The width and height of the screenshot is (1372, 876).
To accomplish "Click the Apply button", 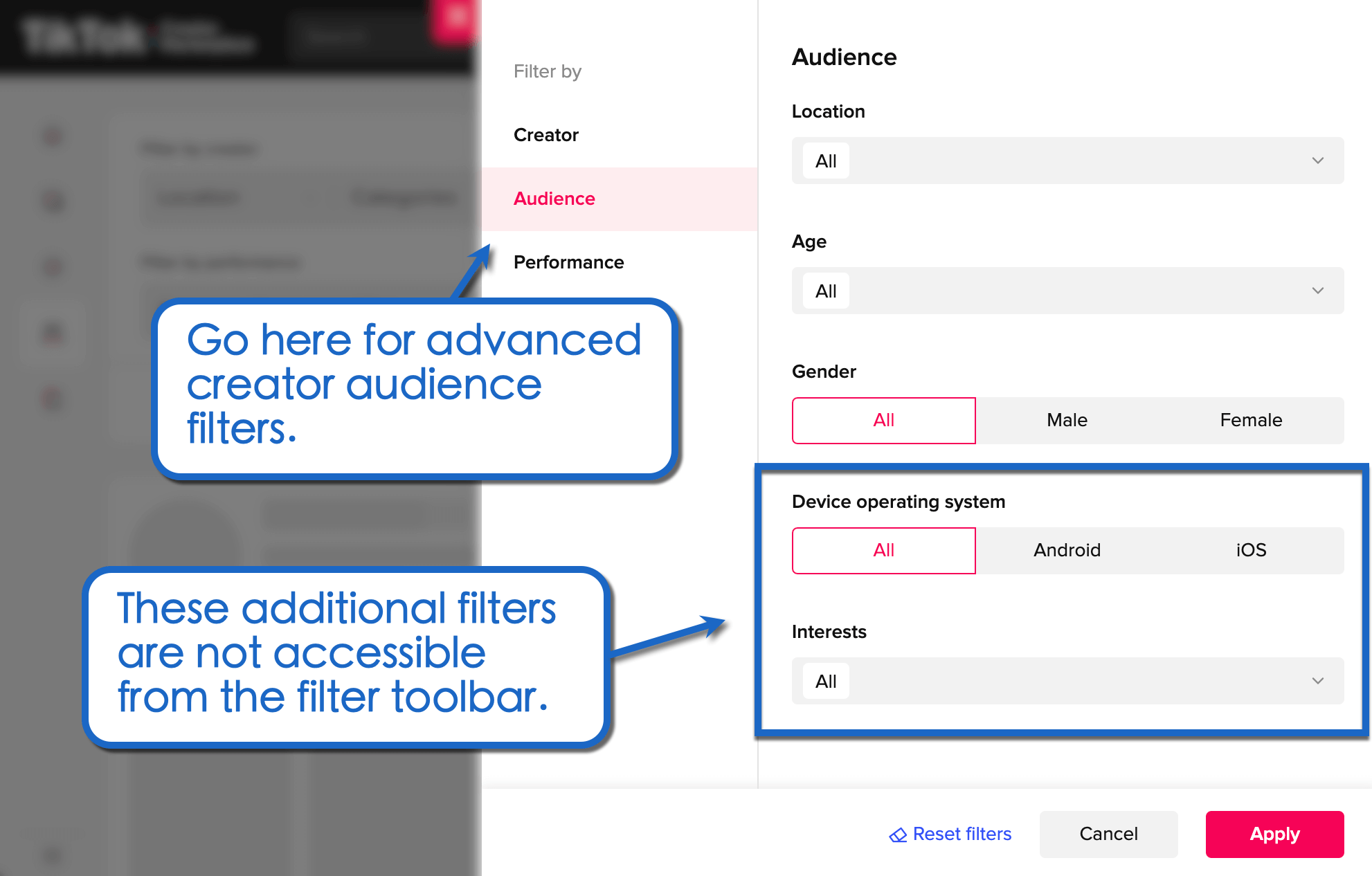I will 1274,834.
